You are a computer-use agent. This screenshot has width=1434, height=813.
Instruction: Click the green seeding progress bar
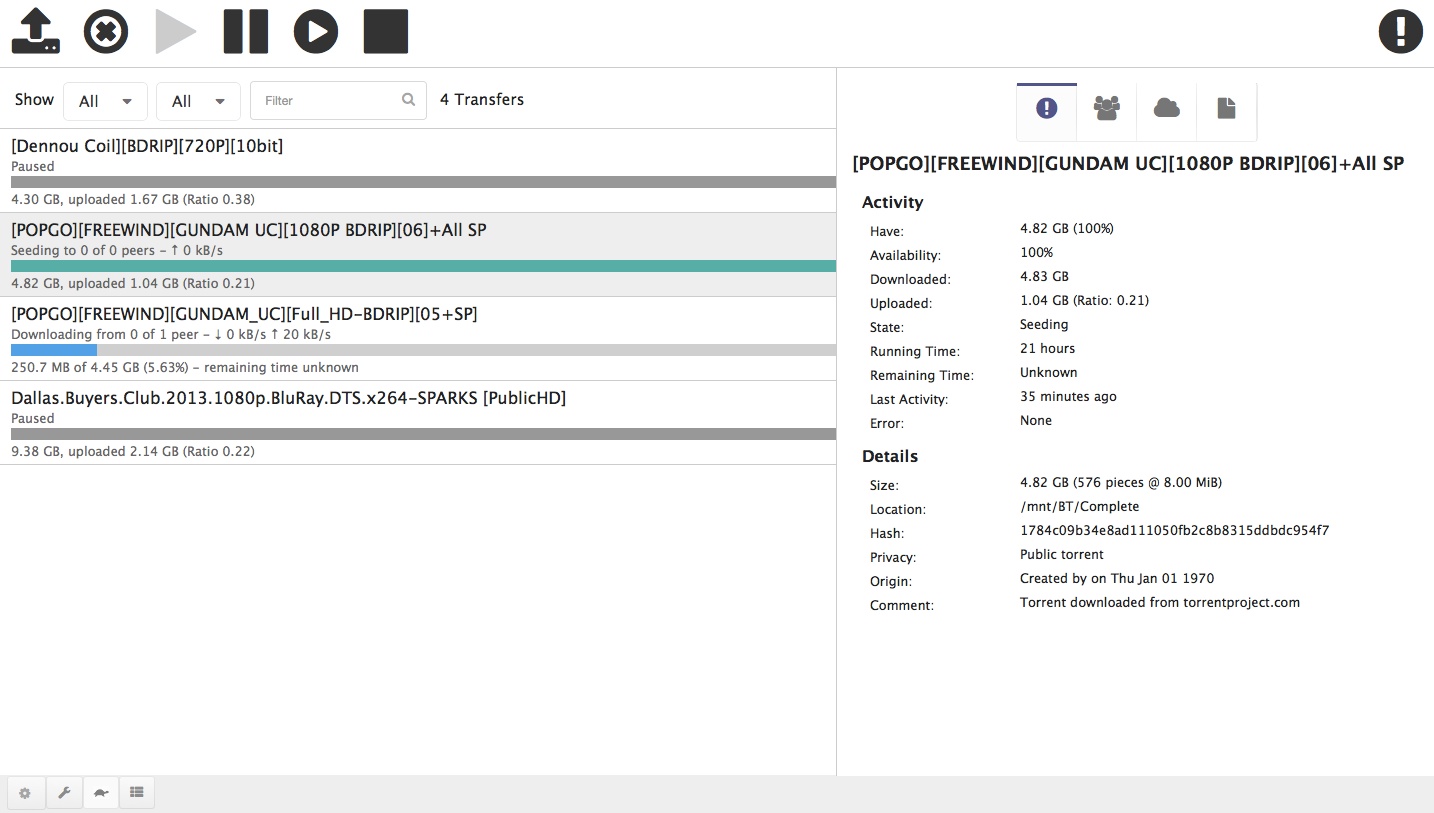tap(423, 266)
